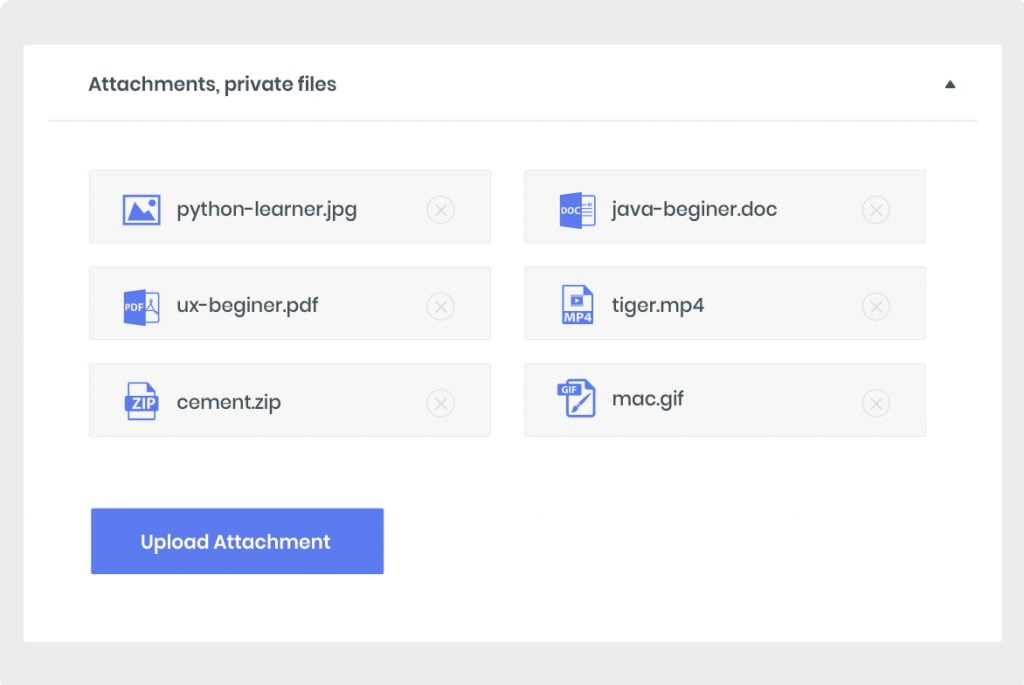This screenshot has width=1024, height=685.
Task: Delete the ux-beginer.pdf attachment
Action: [440, 306]
